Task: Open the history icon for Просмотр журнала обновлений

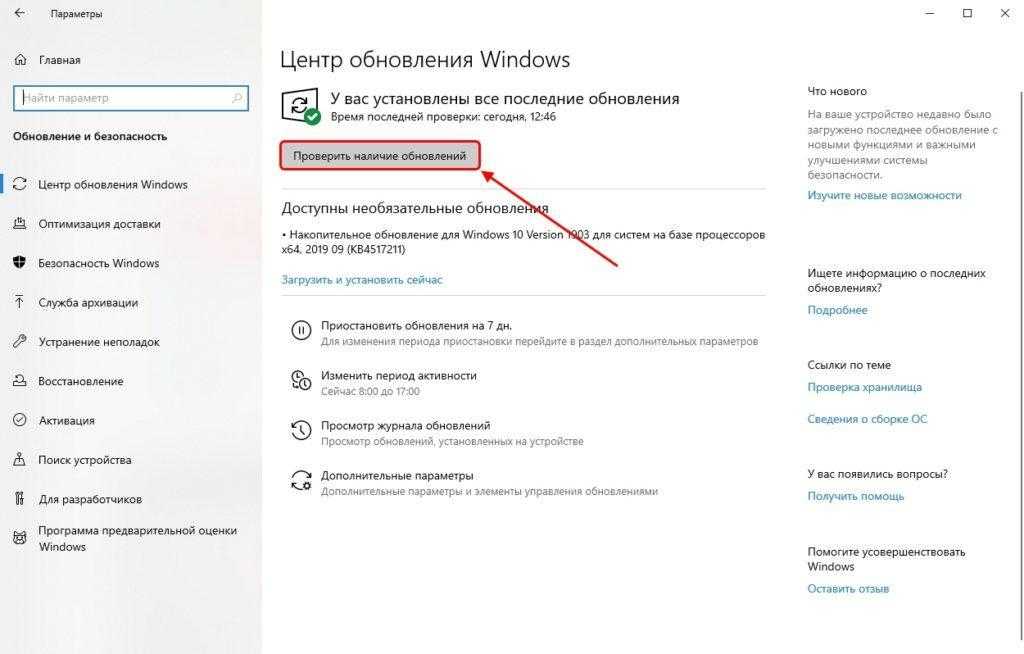Action: coord(301,430)
